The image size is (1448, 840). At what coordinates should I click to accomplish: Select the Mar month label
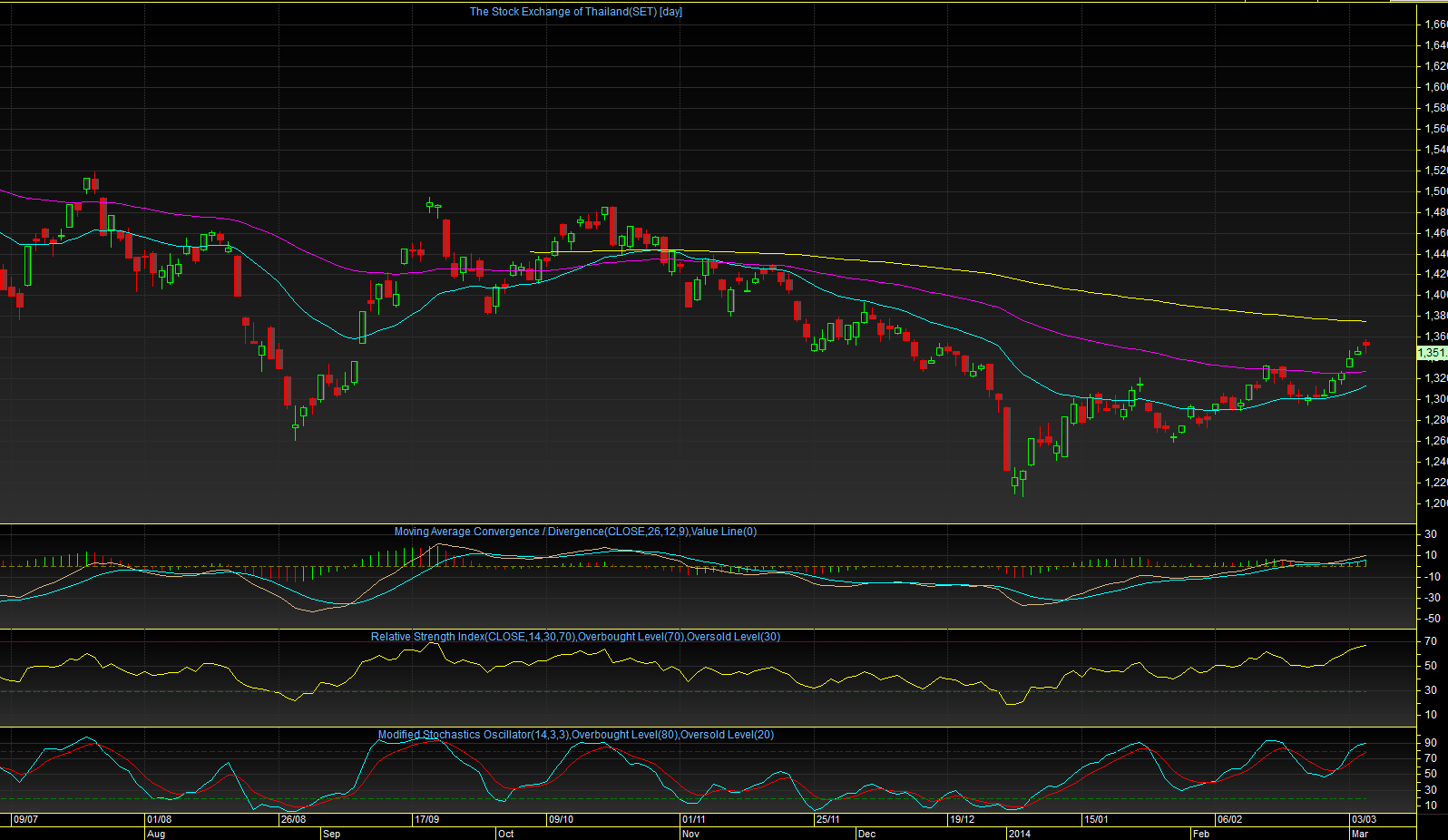pyautogui.click(x=1360, y=834)
